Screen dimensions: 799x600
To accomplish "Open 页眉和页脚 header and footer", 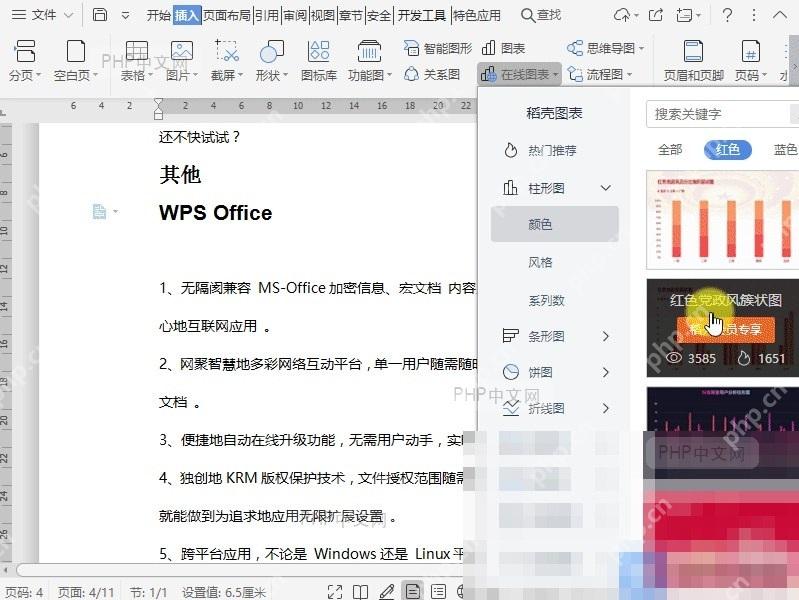I will (694, 61).
